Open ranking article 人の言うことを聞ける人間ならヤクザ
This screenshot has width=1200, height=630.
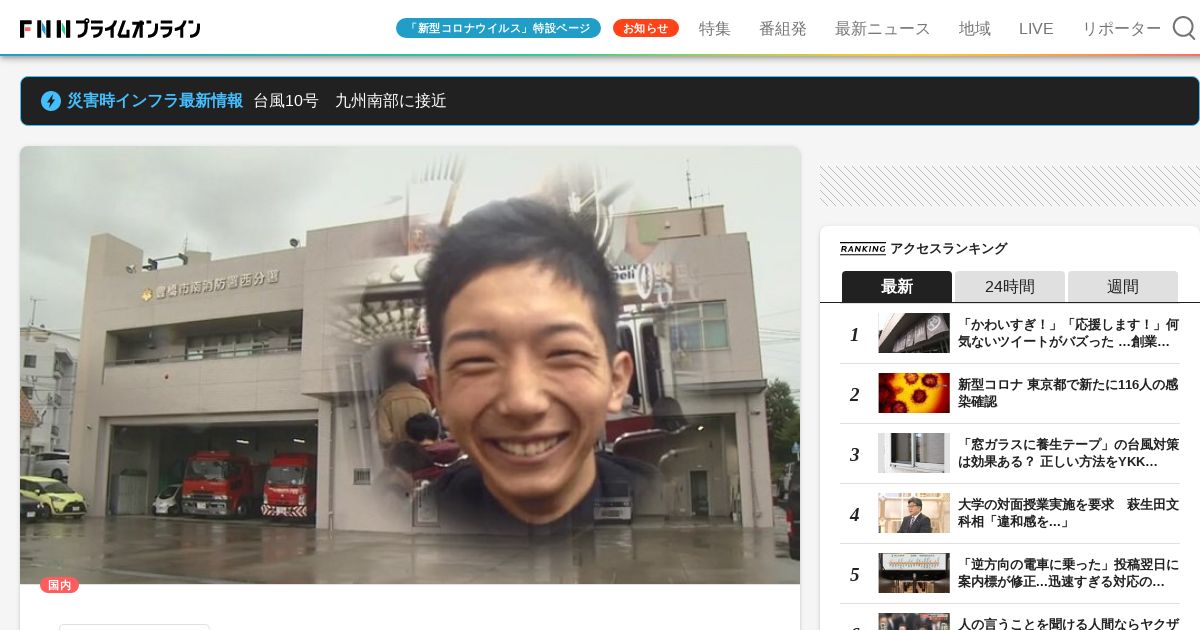(1068, 623)
